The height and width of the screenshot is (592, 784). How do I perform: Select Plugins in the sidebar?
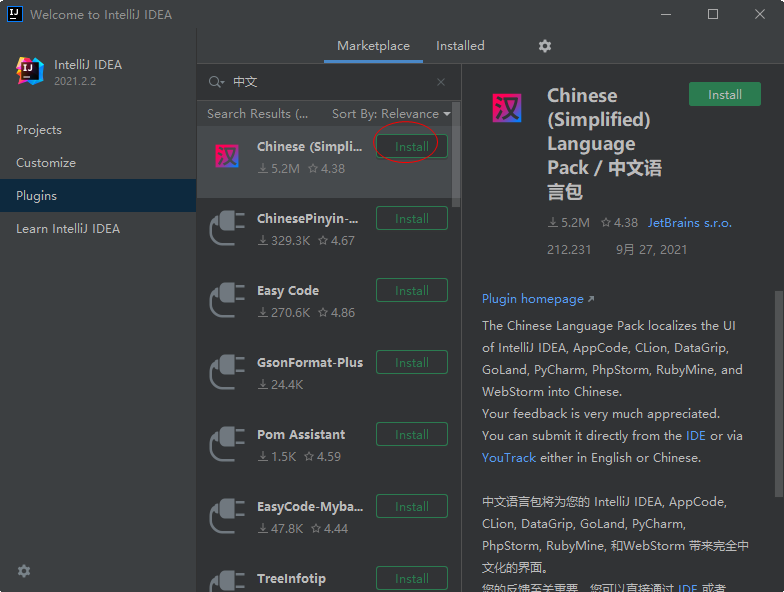click(98, 196)
